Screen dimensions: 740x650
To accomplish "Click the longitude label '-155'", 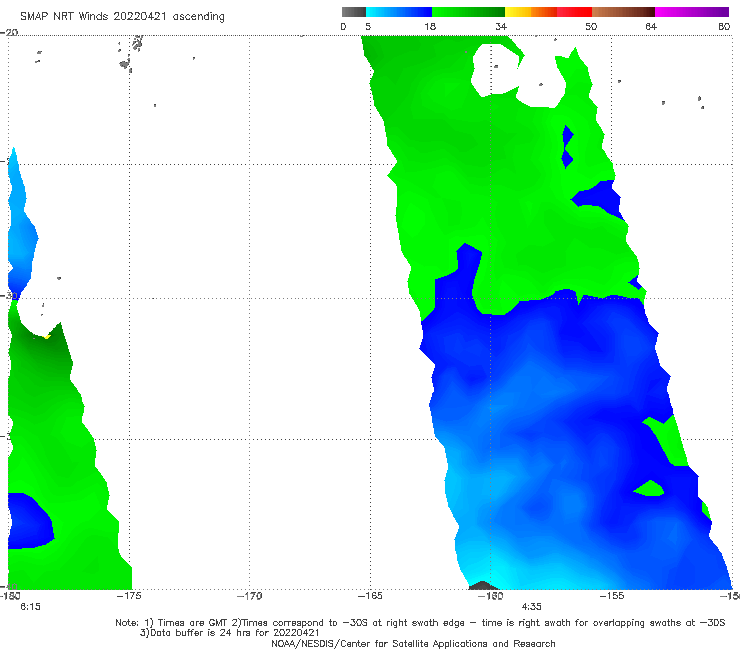I will pos(612,596).
